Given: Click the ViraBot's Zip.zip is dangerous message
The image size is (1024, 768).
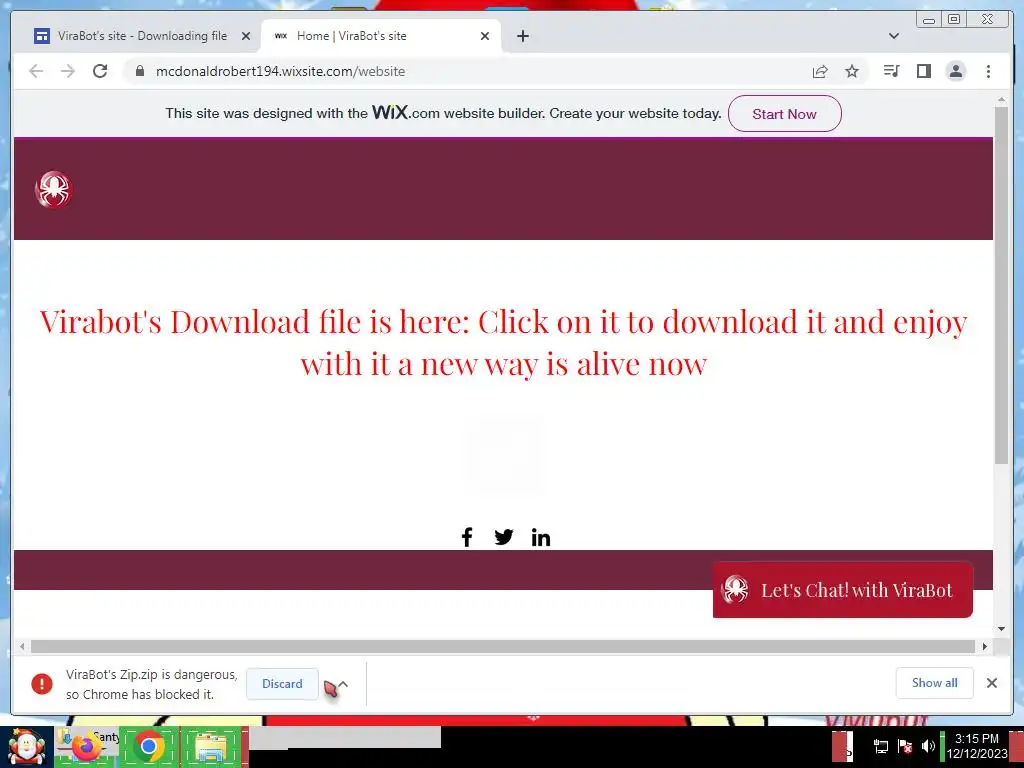Looking at the screenshot, I should point(152,684).
